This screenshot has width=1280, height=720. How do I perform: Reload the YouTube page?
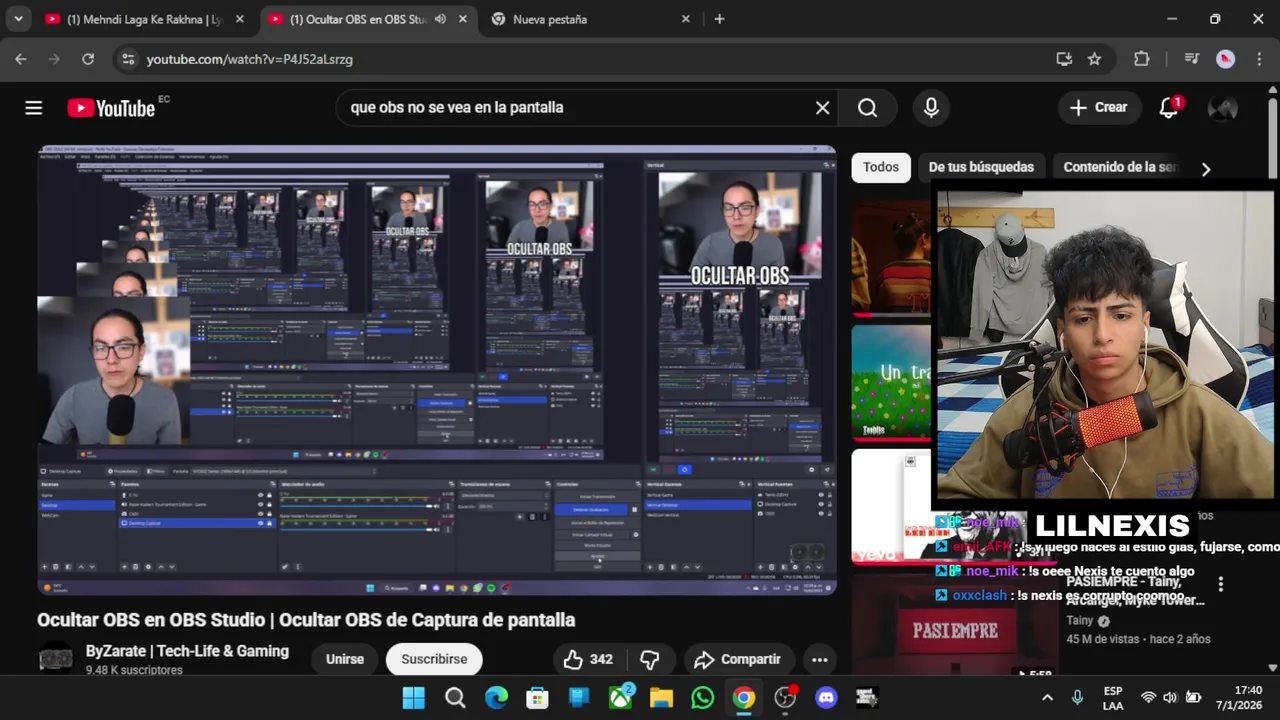(88, 59)
